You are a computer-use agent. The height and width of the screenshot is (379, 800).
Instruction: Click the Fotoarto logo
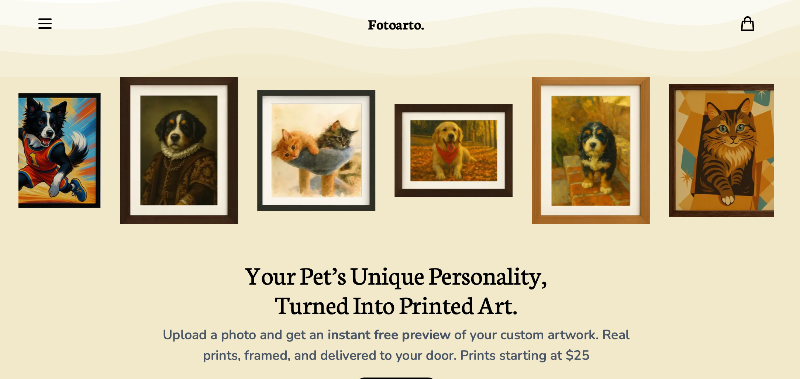pos(396,25)
